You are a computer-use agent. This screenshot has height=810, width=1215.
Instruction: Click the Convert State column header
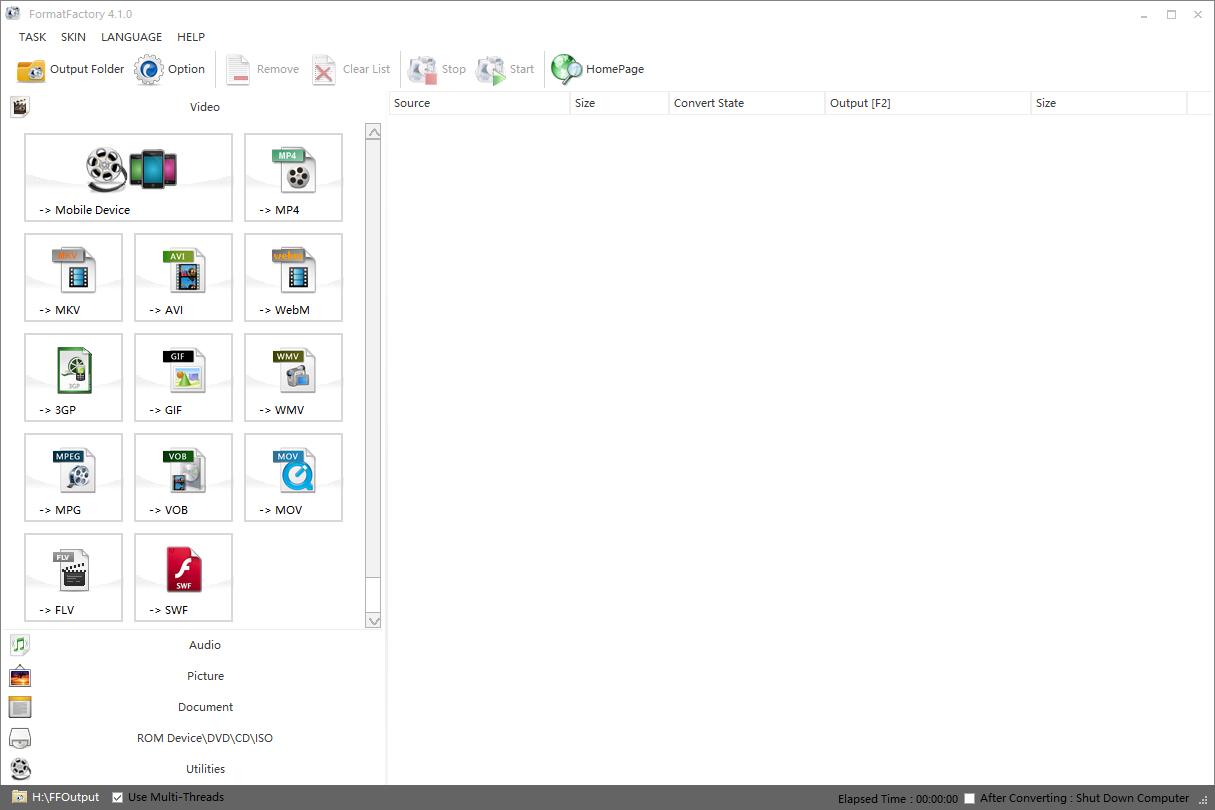(708, 103)
